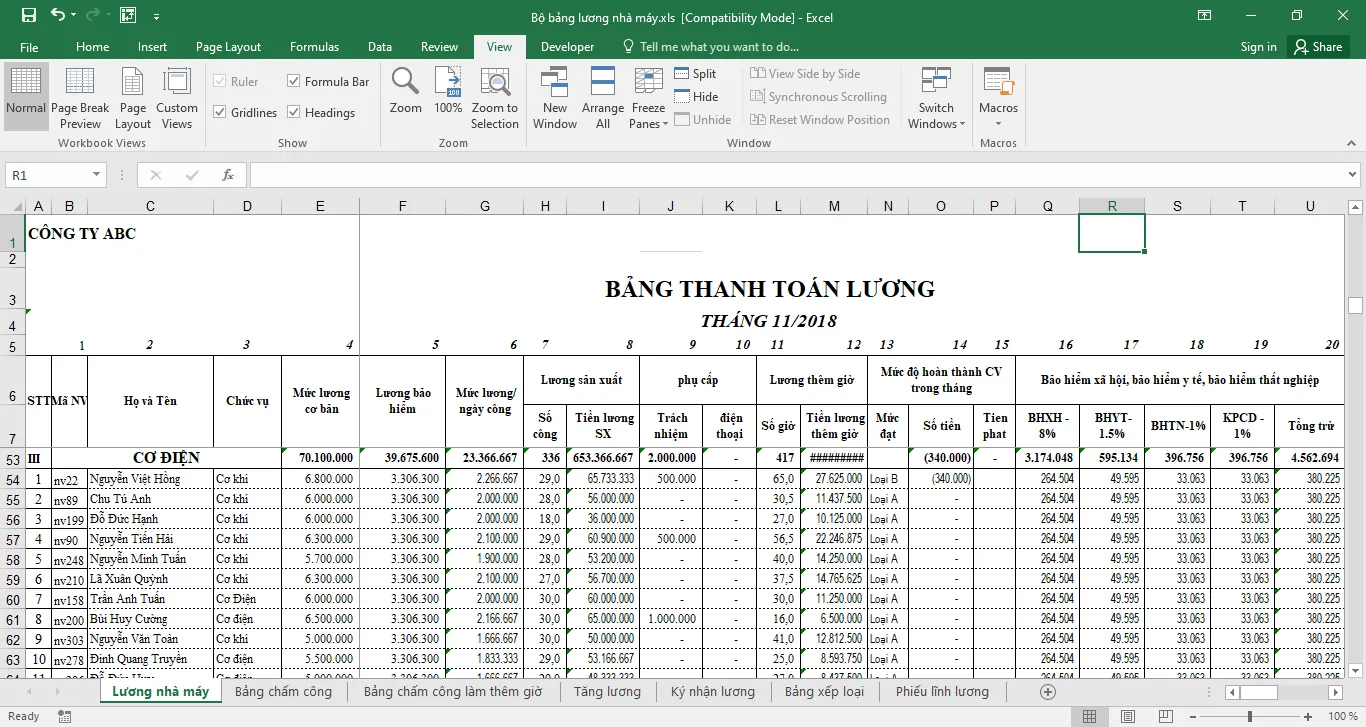Click Sign in link
The image size is (1366, 727).
pos(1258,47)
